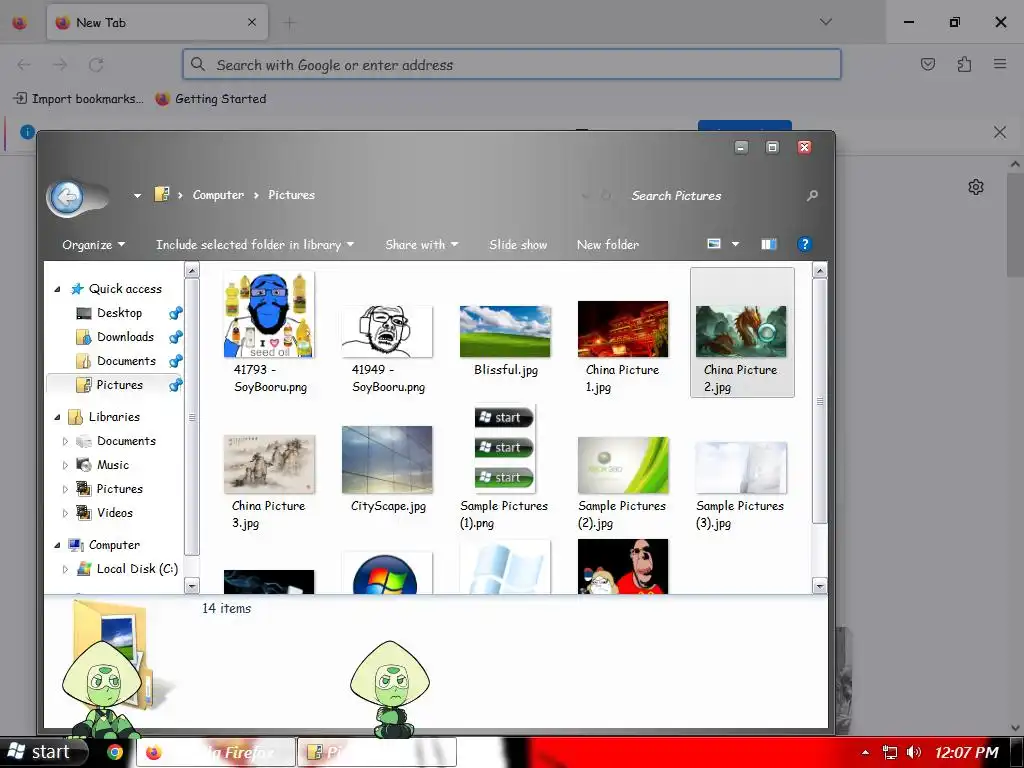1024x768 pixels.
Task: Open the view options dropdown arrow
Action: pyautogui.click(x=735, y=244)
